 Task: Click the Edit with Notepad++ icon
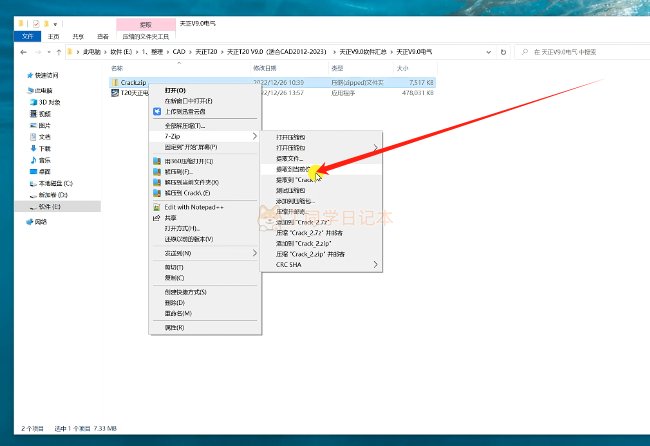tap(156, 206)
